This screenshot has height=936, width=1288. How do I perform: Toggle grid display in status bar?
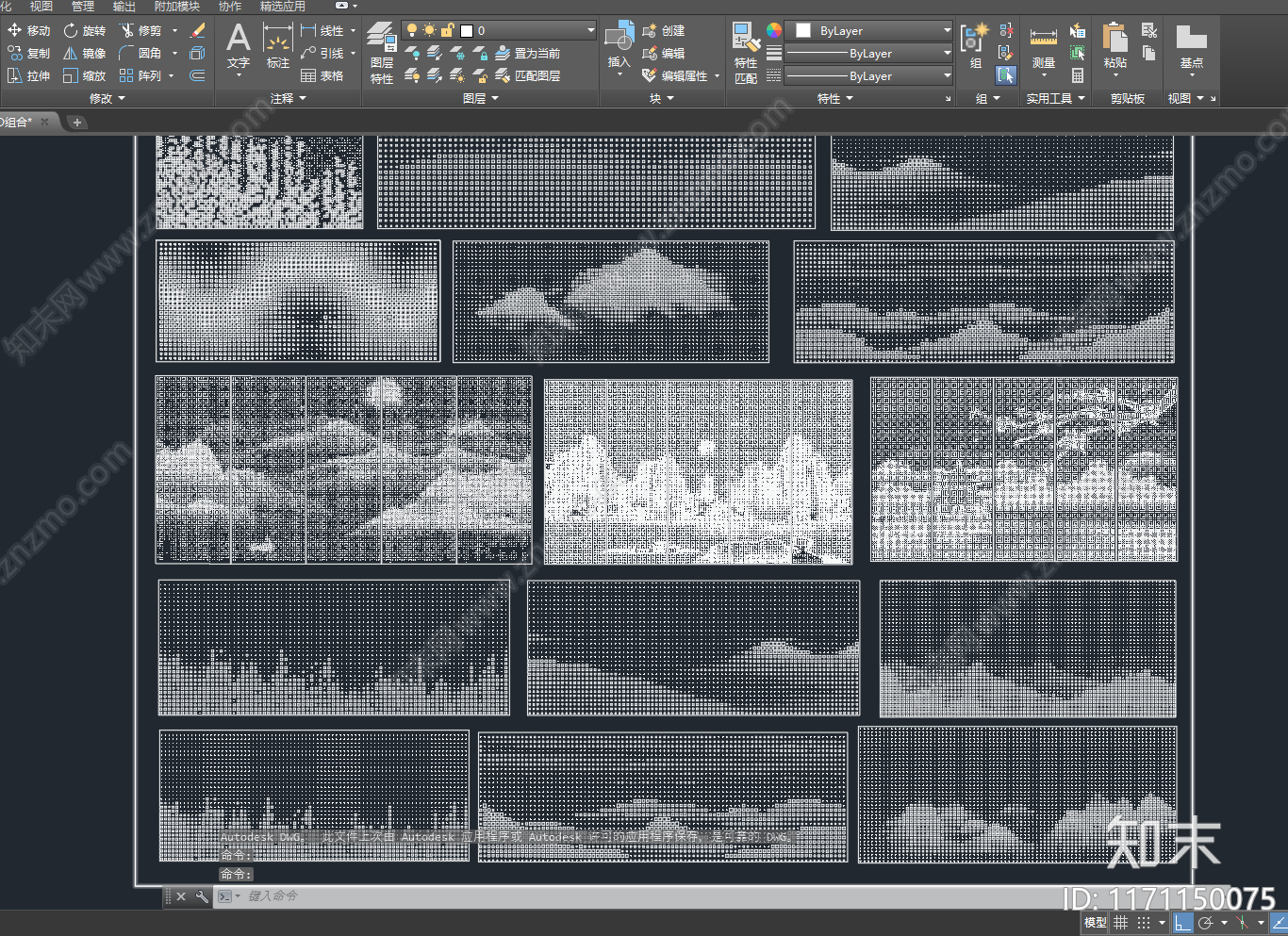pyautogui.click(x=1121, y=923)
